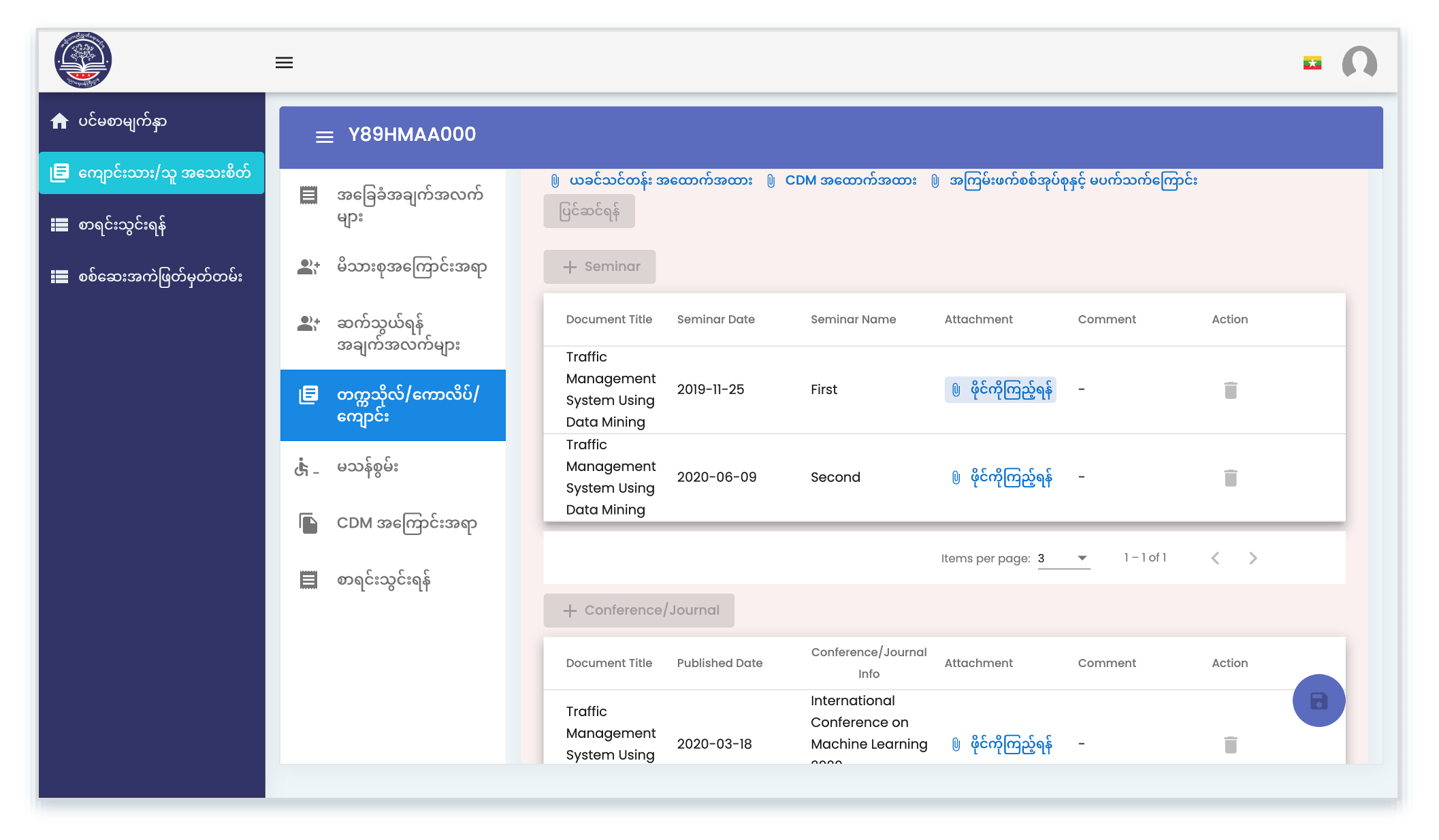
Task: Go to next page of seminars
Action: coord(1252,558)
